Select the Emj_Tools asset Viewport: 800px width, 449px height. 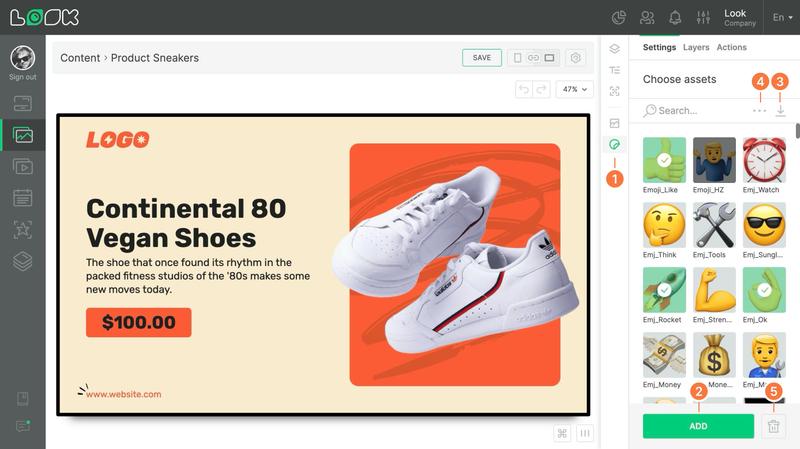[x=714, y=225]
